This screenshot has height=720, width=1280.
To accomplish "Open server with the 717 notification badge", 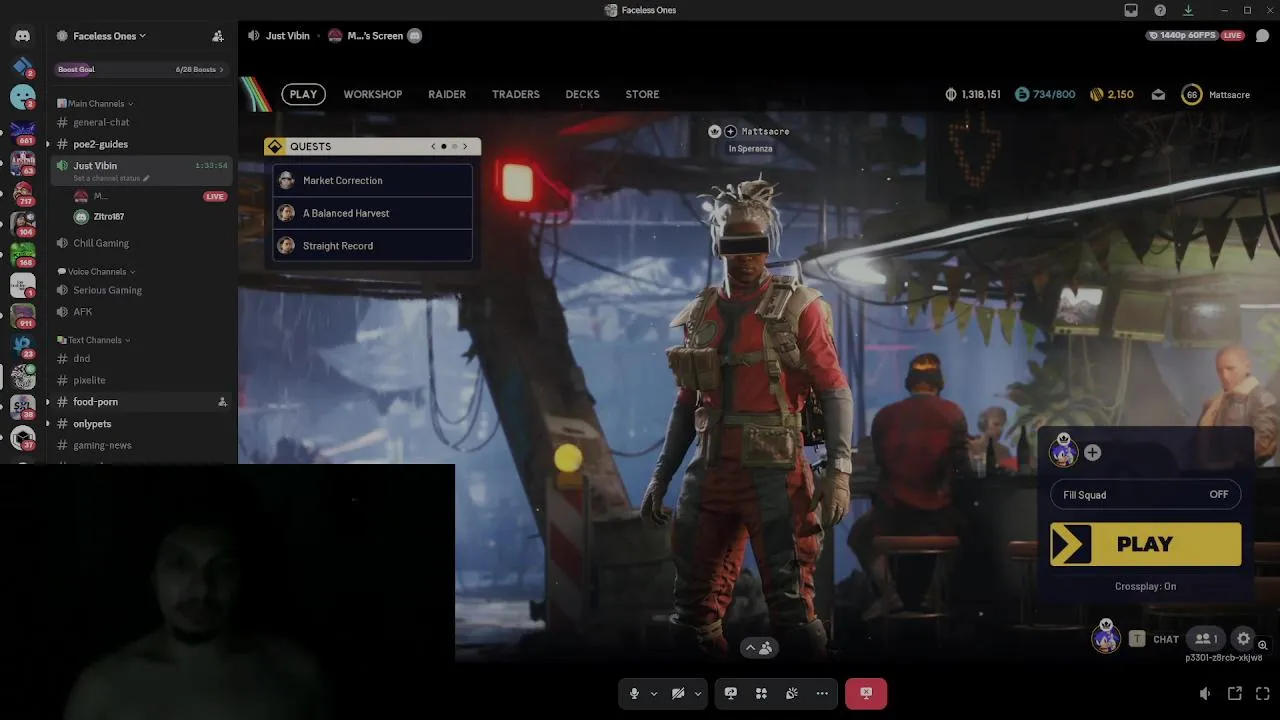I will pyautogui.click(x=22, y=193).
